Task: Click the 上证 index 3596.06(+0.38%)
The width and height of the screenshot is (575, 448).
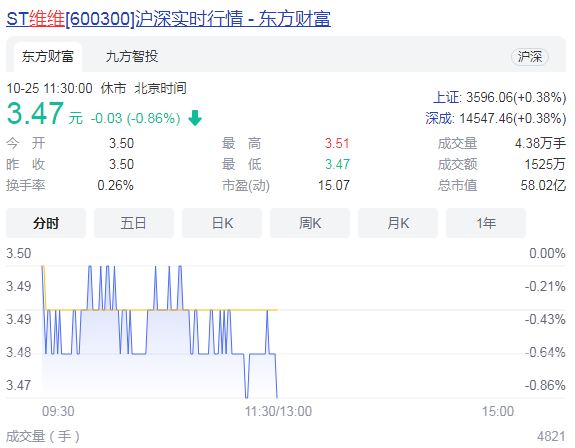Action: pos(499,98)
